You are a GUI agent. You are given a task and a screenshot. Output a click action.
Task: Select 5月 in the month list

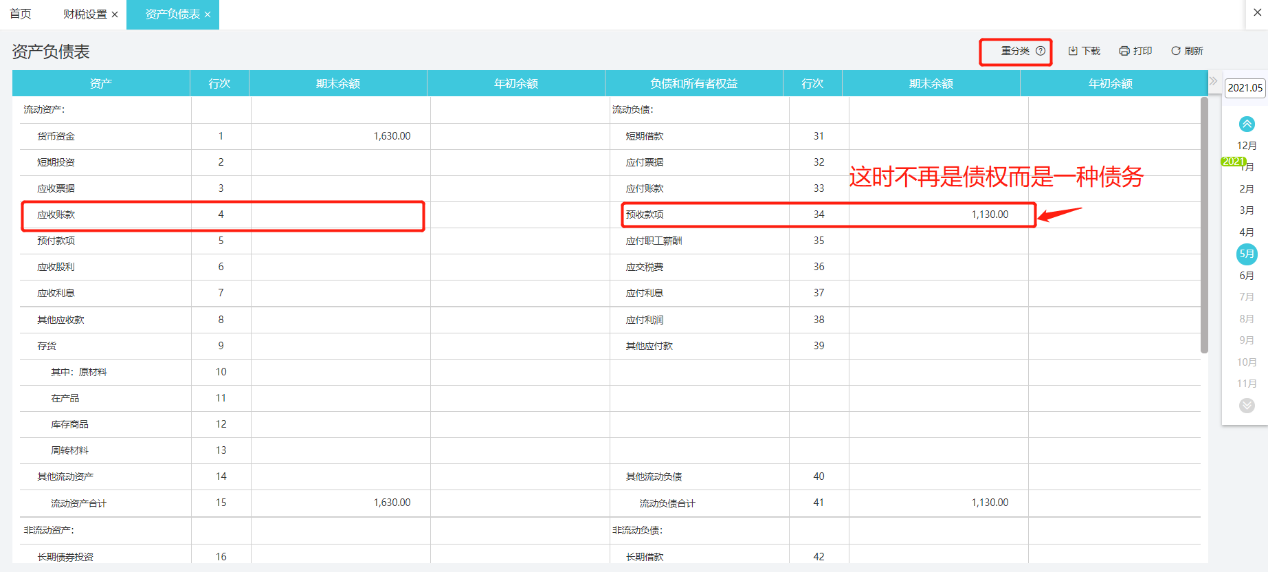click(1247, 254)
